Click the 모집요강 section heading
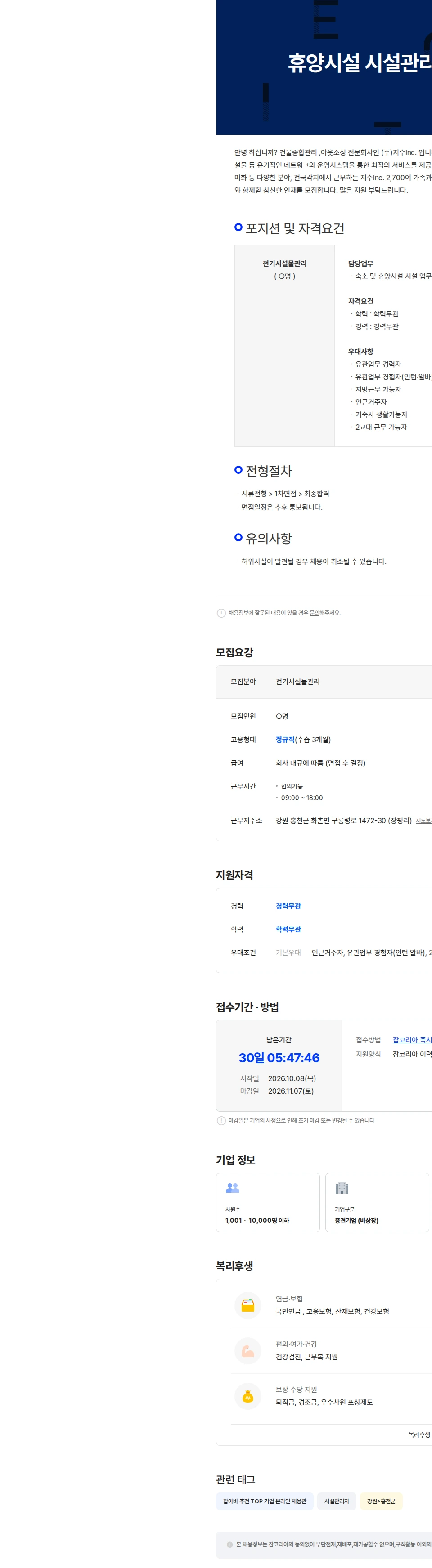Screen dimensions: 432x1568 (234, 652)
